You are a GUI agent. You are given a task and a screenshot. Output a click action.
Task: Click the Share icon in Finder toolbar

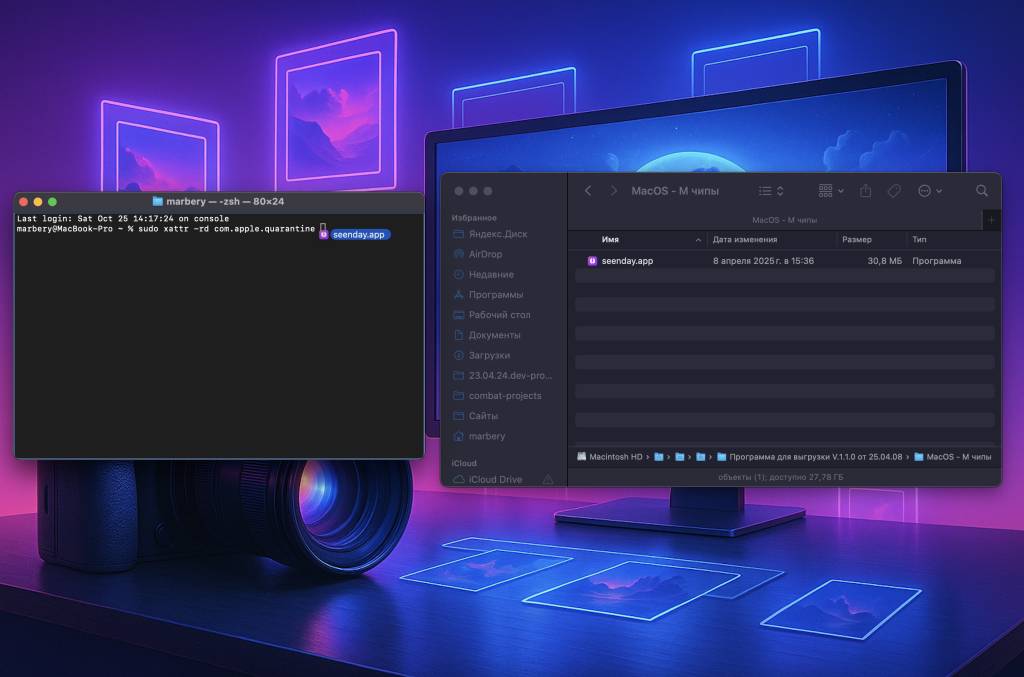point(866,191)
